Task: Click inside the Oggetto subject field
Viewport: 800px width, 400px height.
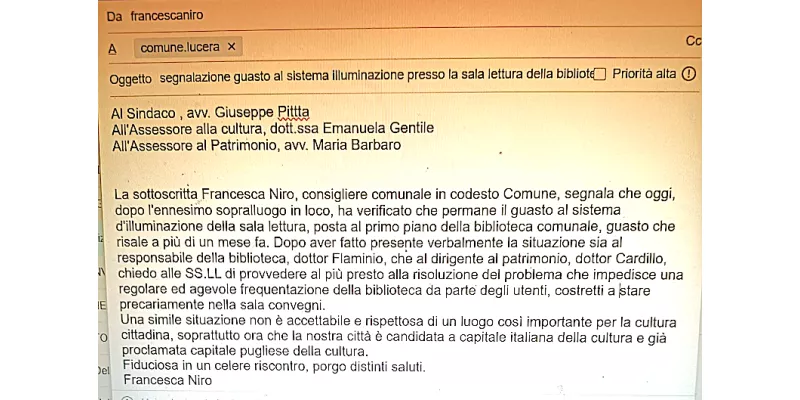Action: click(377, 75)
